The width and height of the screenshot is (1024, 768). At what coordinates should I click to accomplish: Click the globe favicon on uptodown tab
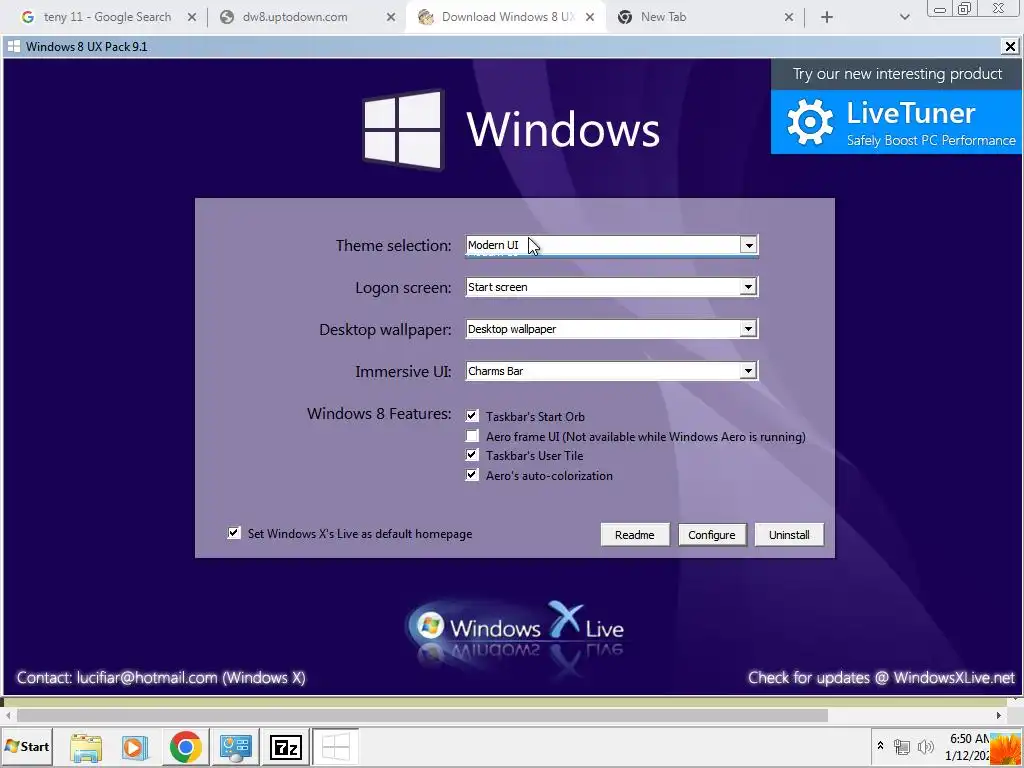(227, 17)
